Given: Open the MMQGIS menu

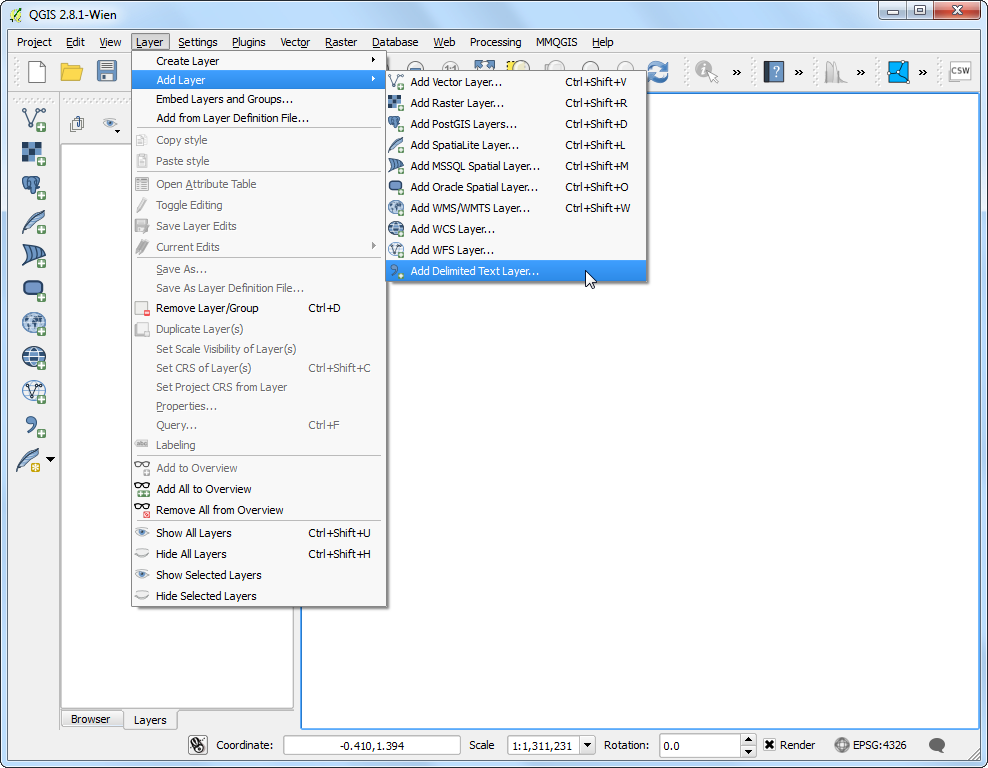Looking at the screenshot, I should 556,42.
